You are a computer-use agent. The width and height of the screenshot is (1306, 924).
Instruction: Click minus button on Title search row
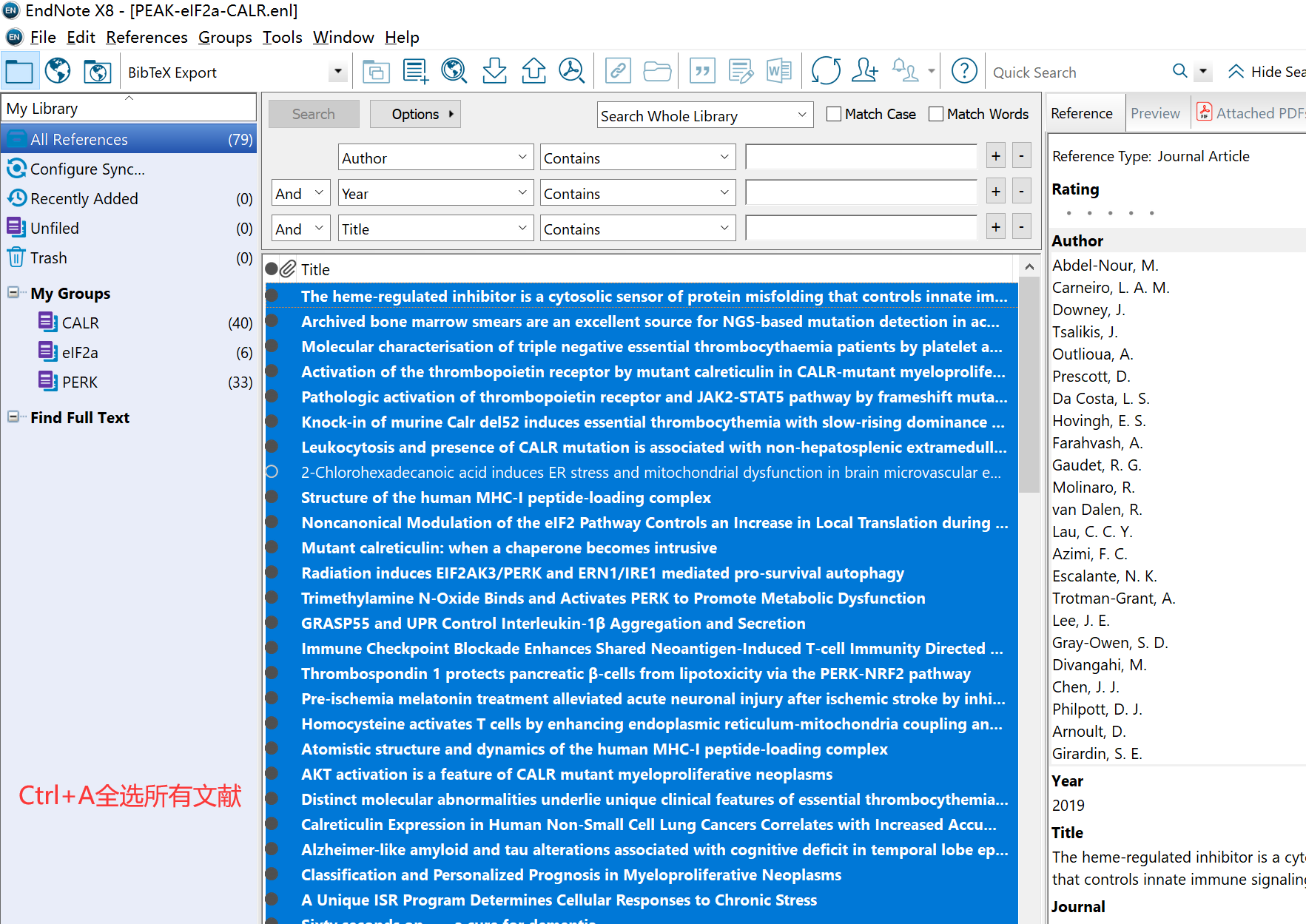[1021, 227]
